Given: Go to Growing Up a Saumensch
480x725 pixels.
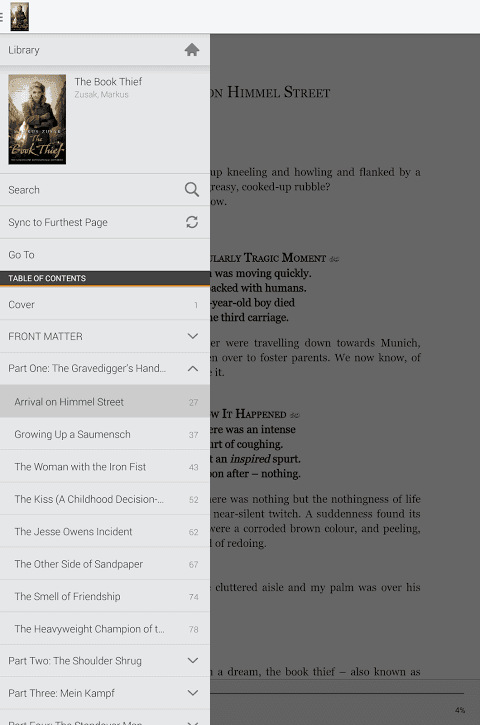Looking at the screenshot, I should click(105, 434).
